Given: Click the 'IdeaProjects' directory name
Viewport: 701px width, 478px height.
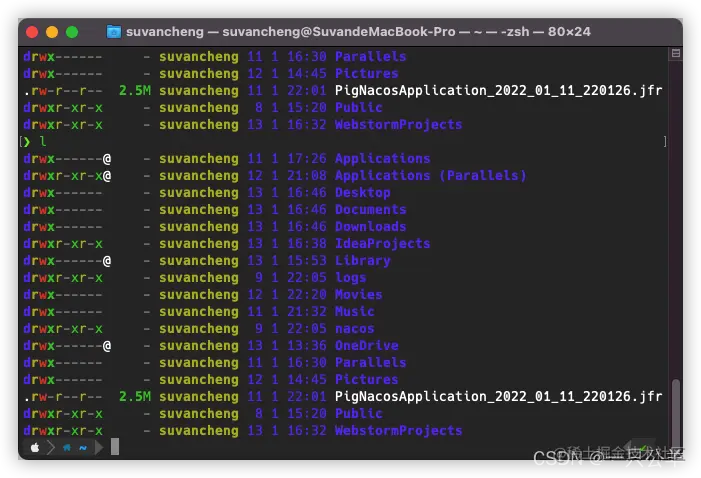Looking at the screenshot, I should point(383,244).
